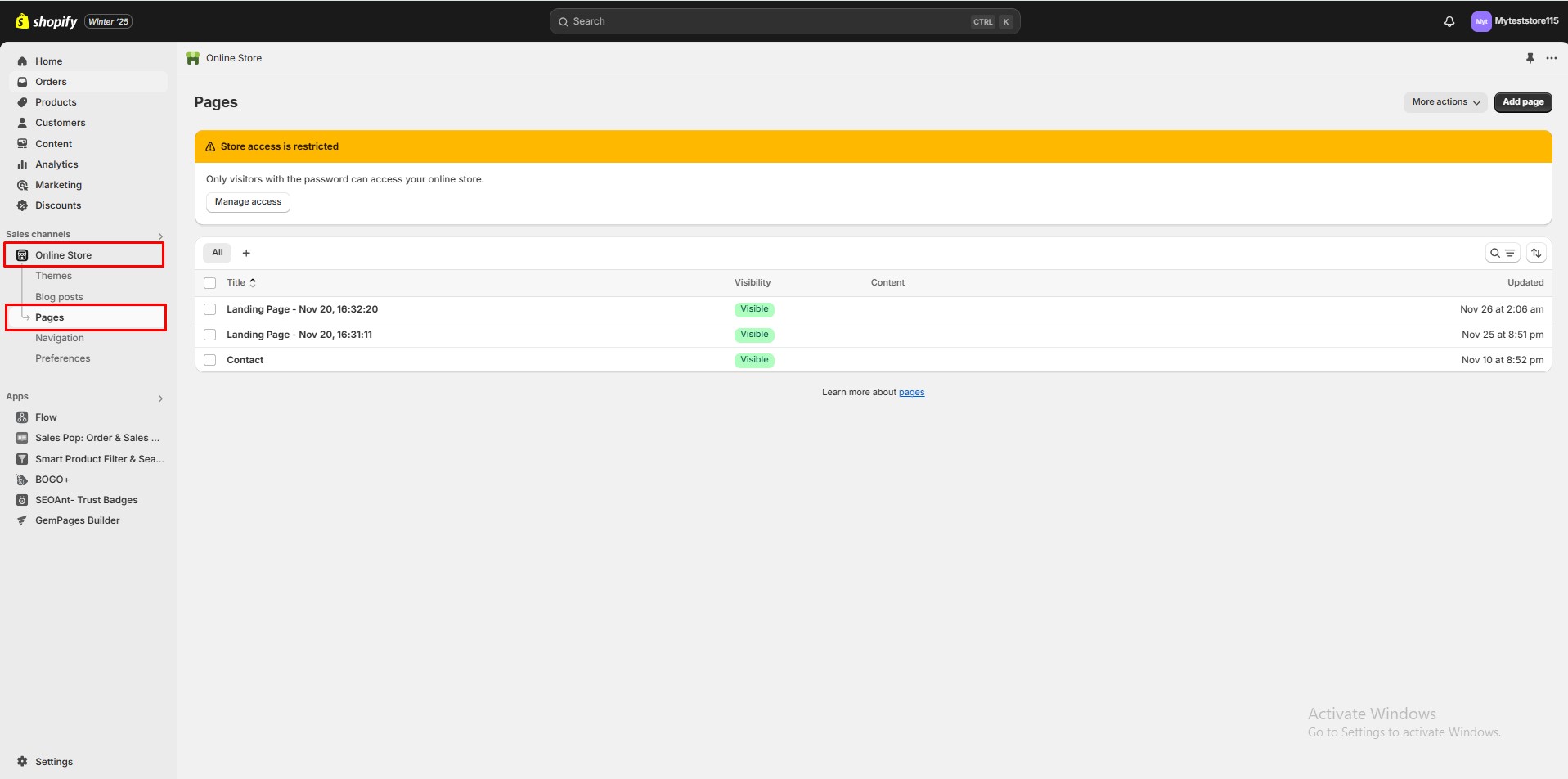Toggle sort order on Title column
Viewport: 1568px width, 779px height.
[x=253, y=282]
